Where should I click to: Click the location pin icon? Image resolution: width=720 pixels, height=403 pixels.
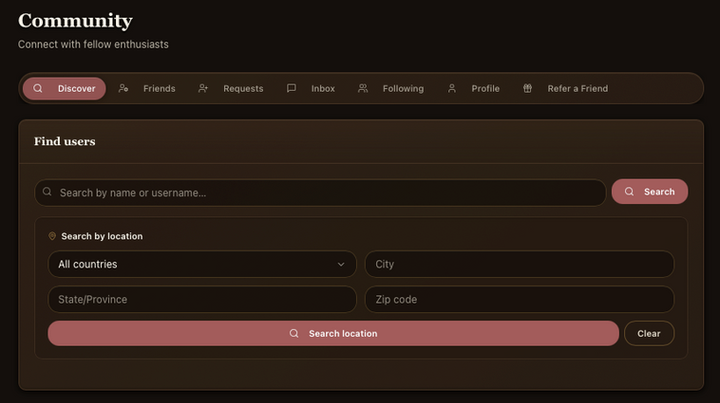pos(52,236)
